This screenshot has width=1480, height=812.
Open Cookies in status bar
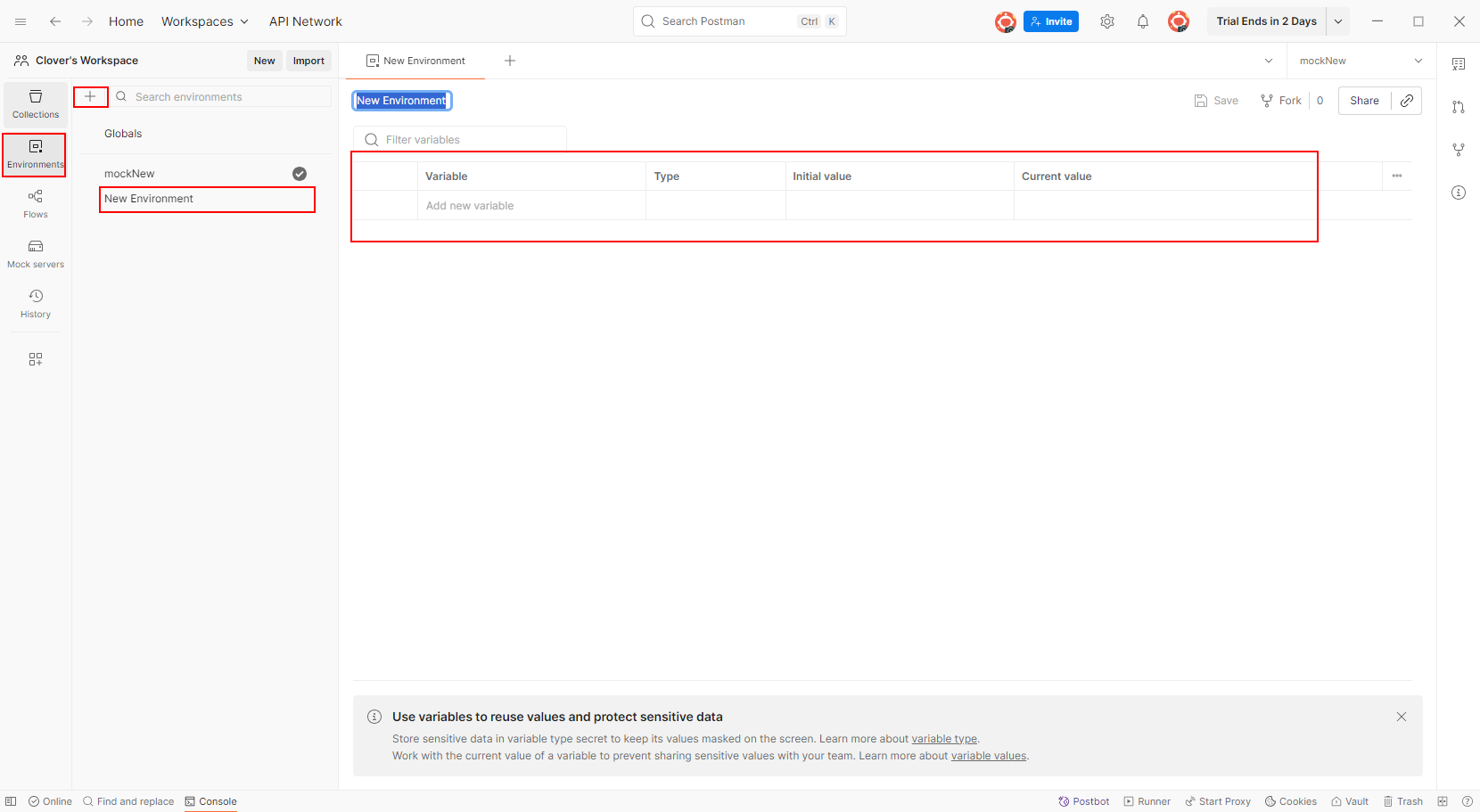point(1291,801)
